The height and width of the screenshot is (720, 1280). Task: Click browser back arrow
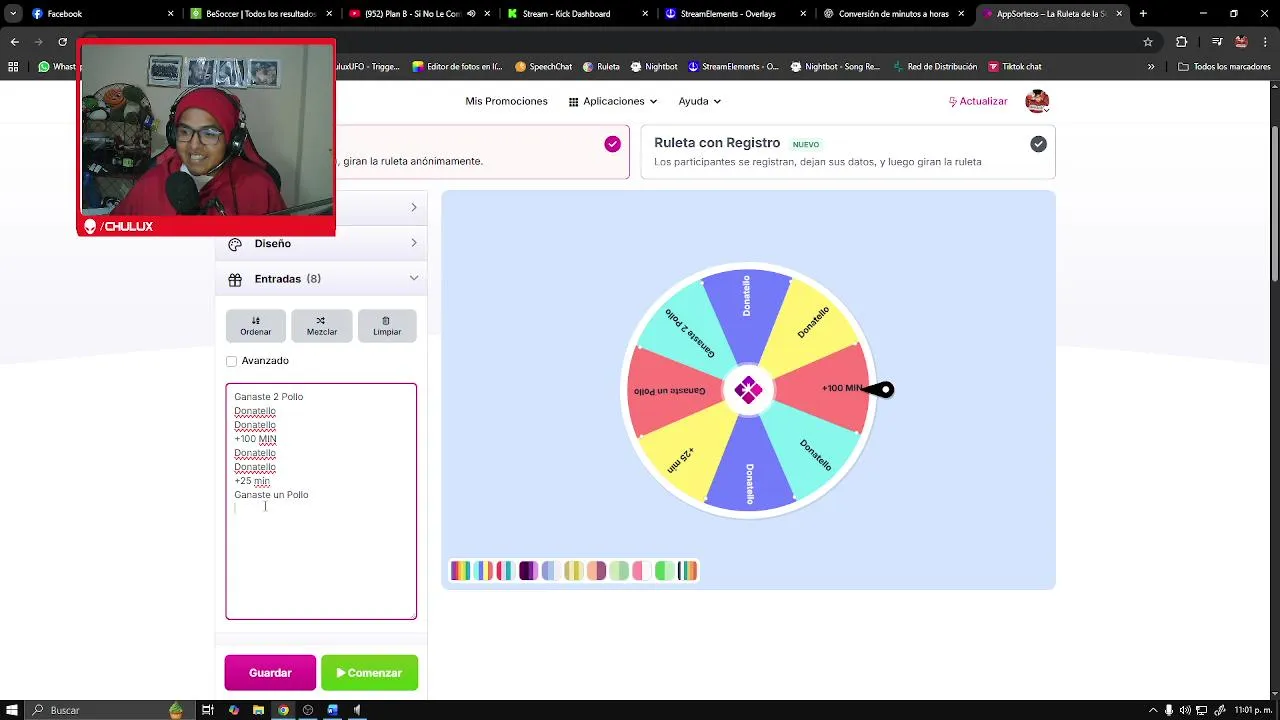click(x=14, y=42)
